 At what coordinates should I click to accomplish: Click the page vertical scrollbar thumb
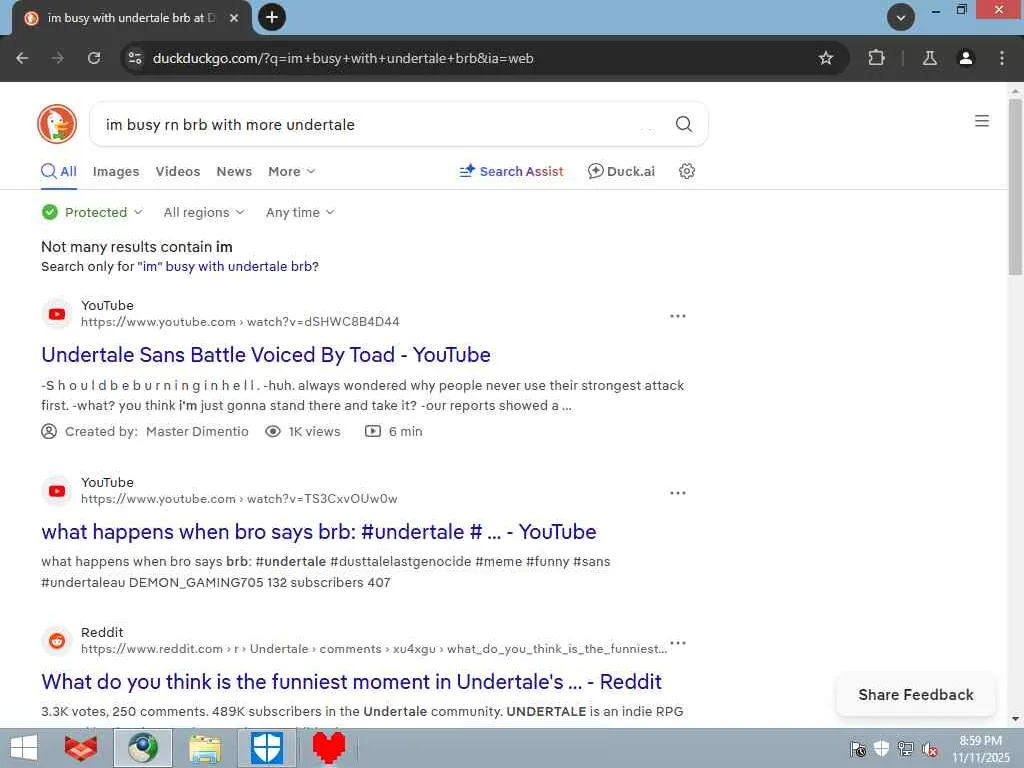(x=1016, y=187)
